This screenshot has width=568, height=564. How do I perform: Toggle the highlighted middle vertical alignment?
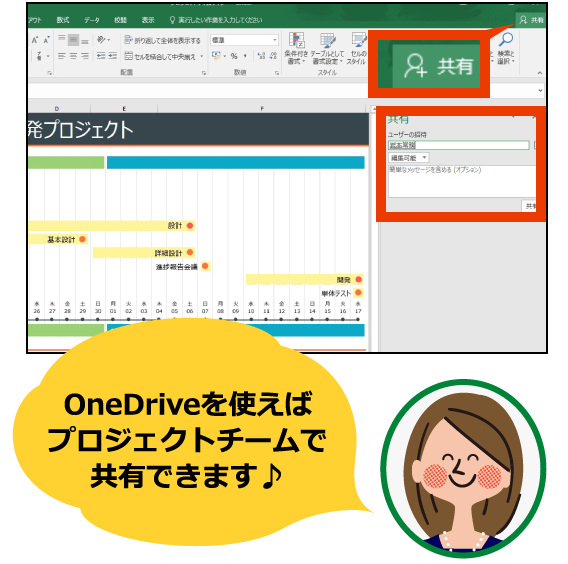(73, 39)
